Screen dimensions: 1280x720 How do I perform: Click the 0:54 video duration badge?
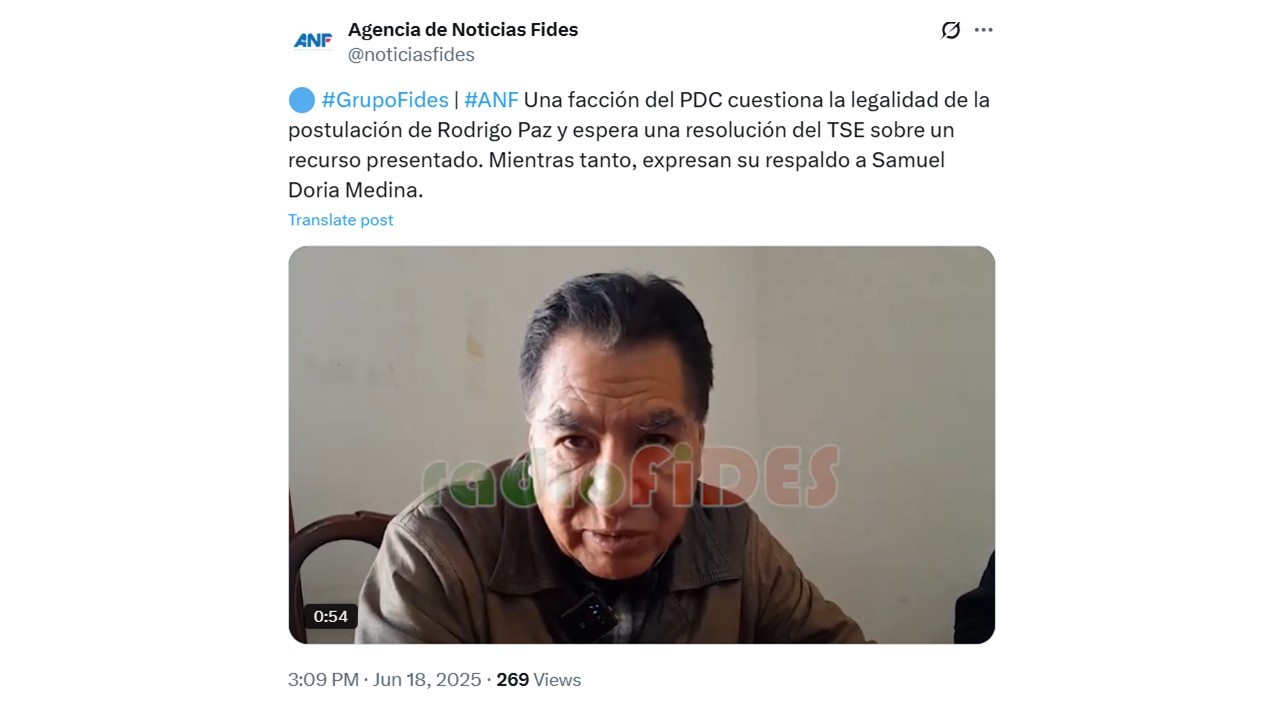pyautogui.click(x=331, y=616)
